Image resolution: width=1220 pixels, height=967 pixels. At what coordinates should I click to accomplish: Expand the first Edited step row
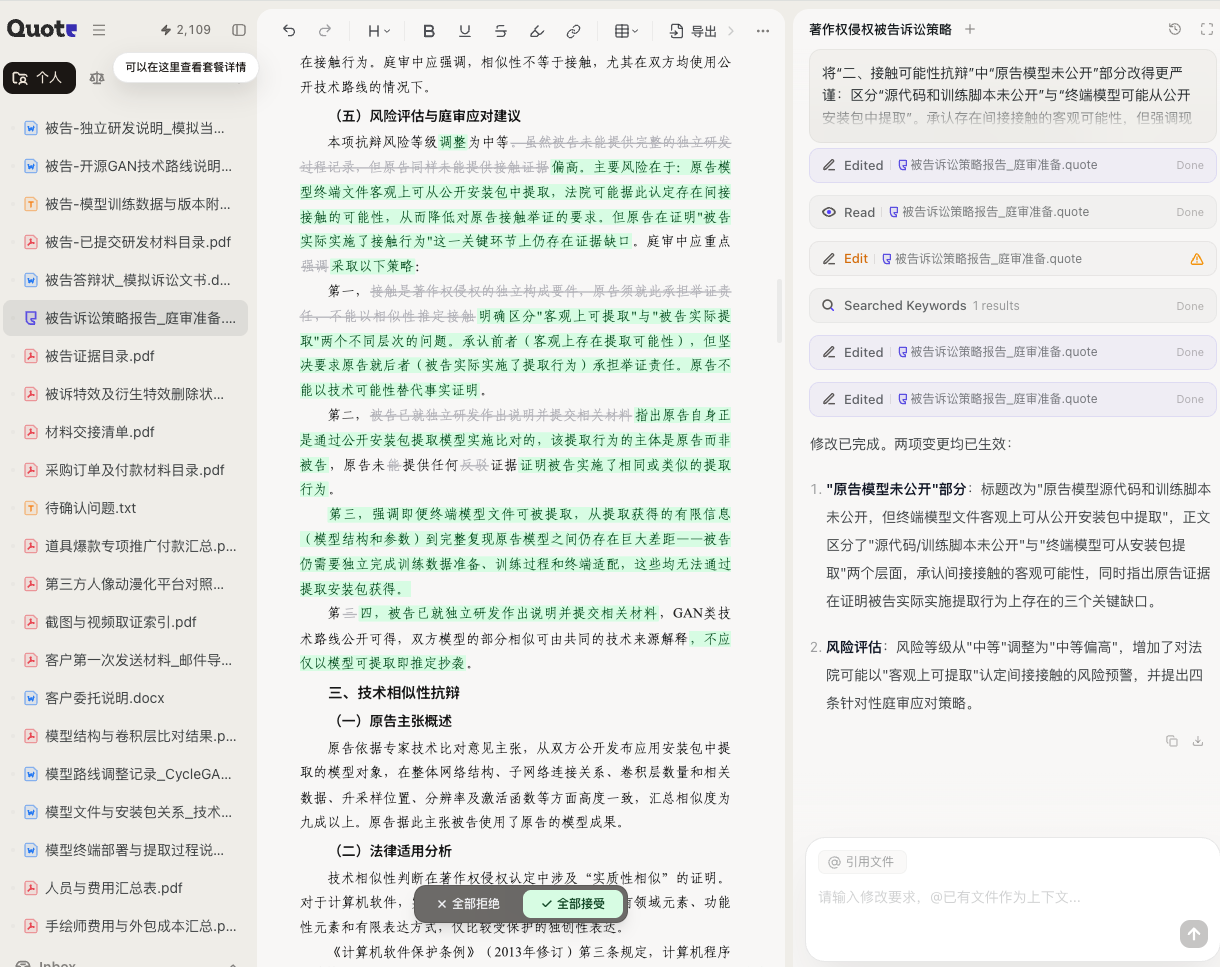coord(1013,165)
